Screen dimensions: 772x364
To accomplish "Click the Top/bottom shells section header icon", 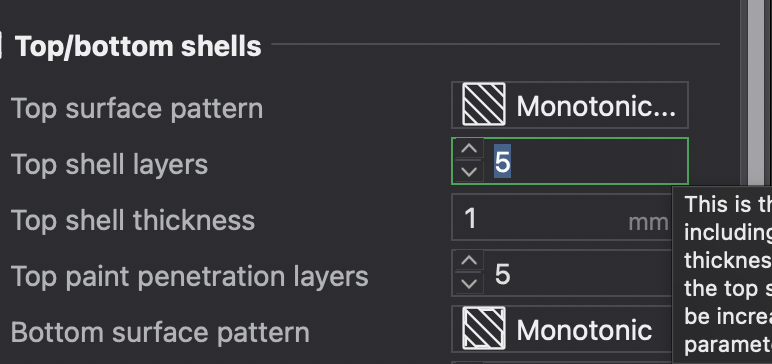I will [x=1, y=45].
